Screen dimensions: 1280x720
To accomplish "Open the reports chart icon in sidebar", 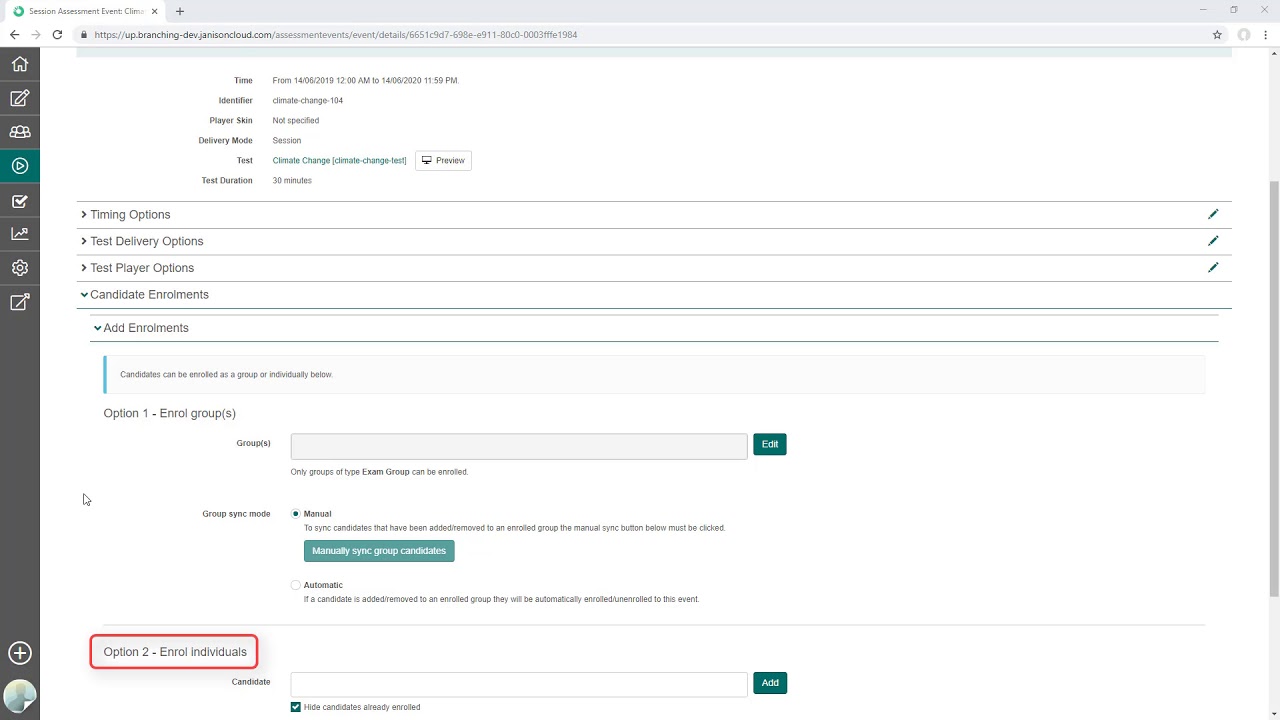I will click(20, 234).
